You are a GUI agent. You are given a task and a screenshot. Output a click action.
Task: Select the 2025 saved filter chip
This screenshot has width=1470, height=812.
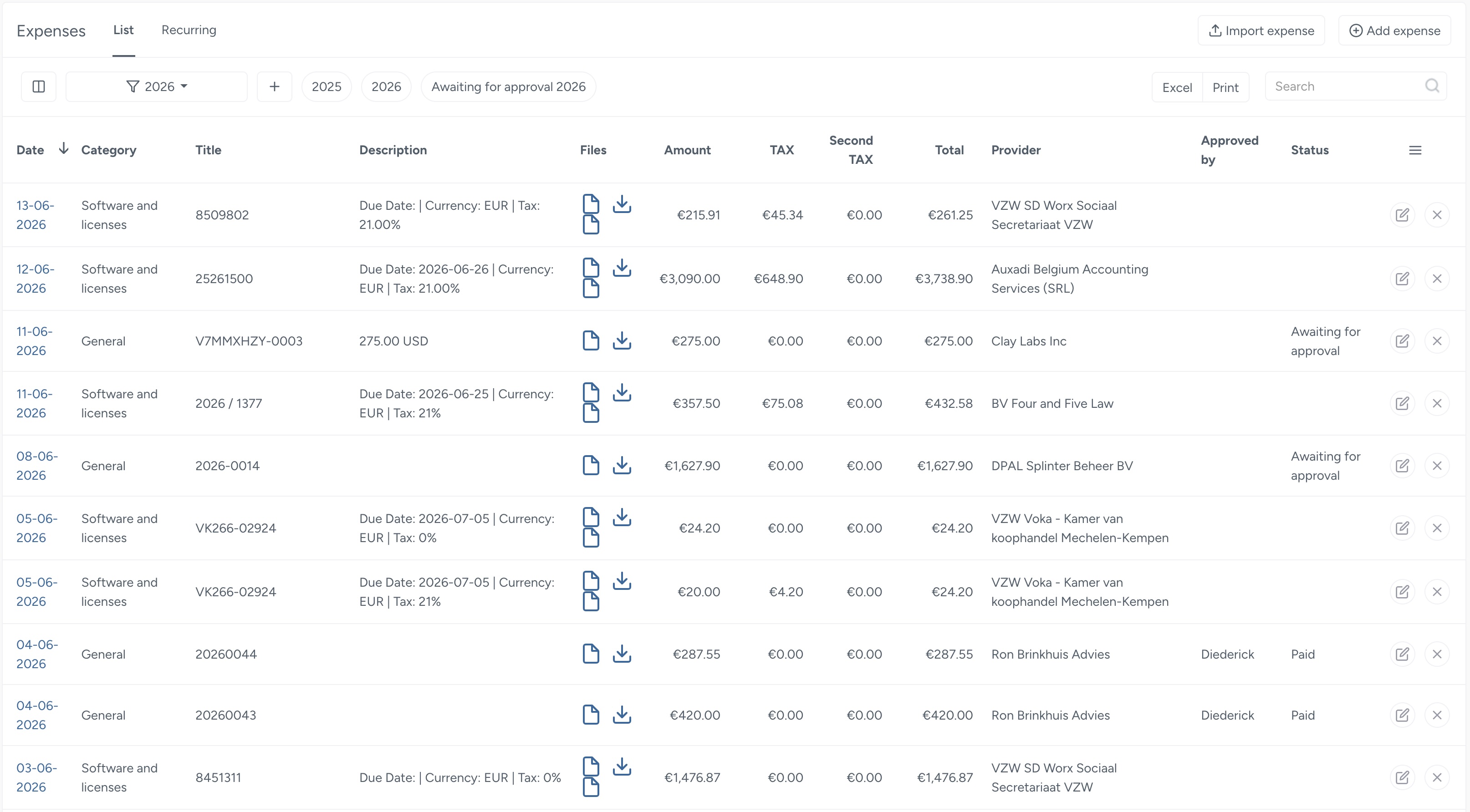click(327, 86)
